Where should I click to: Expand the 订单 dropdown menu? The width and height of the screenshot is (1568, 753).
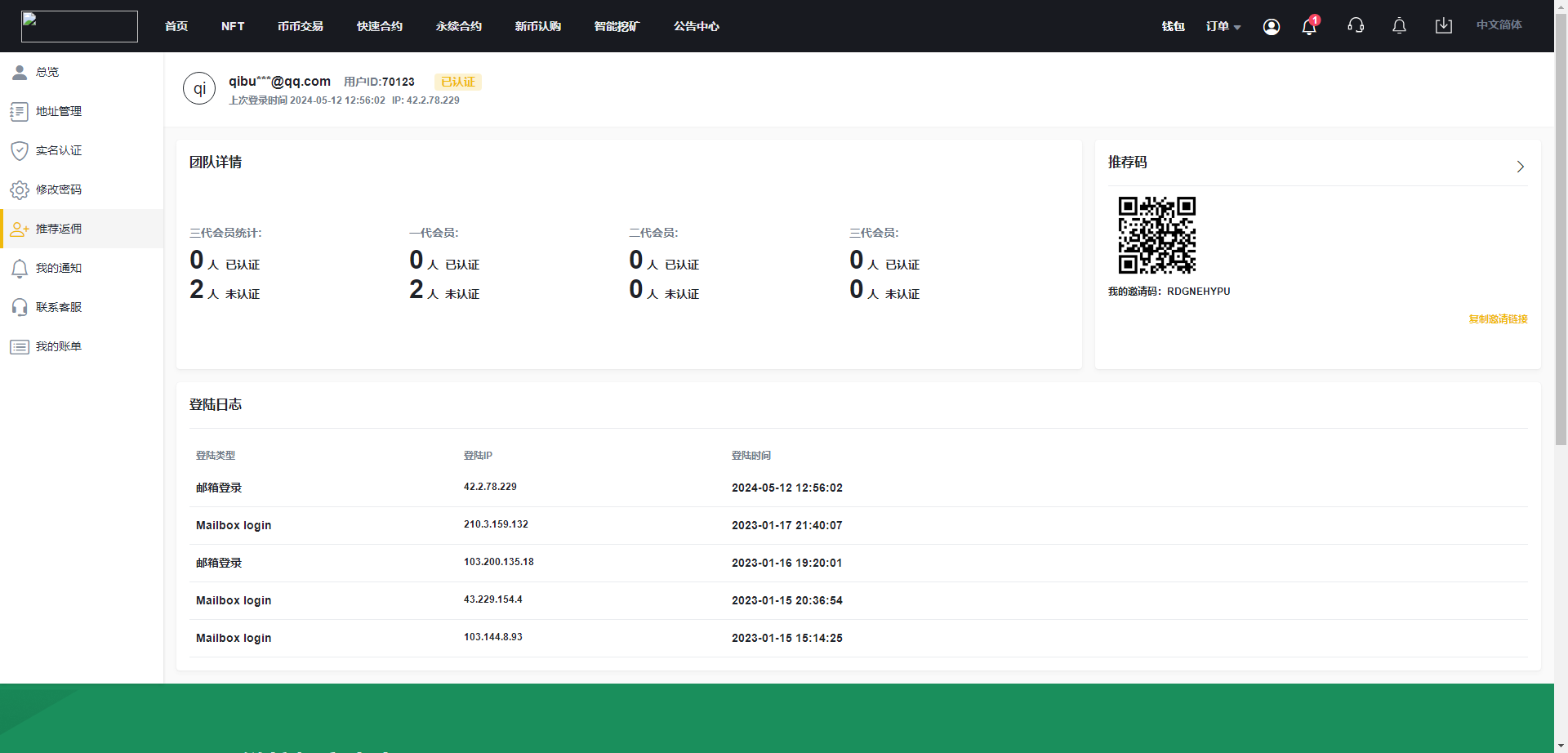1223,26
